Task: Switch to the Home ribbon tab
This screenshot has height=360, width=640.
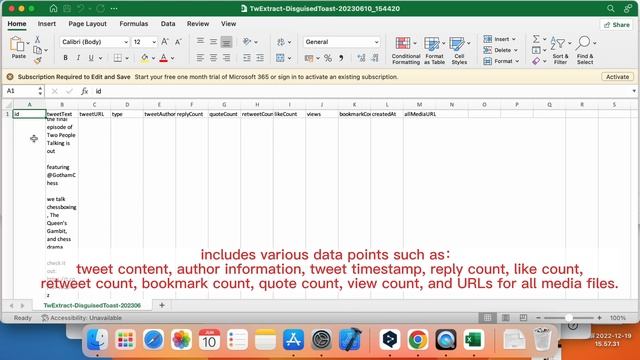Action: tap(17, 24)
